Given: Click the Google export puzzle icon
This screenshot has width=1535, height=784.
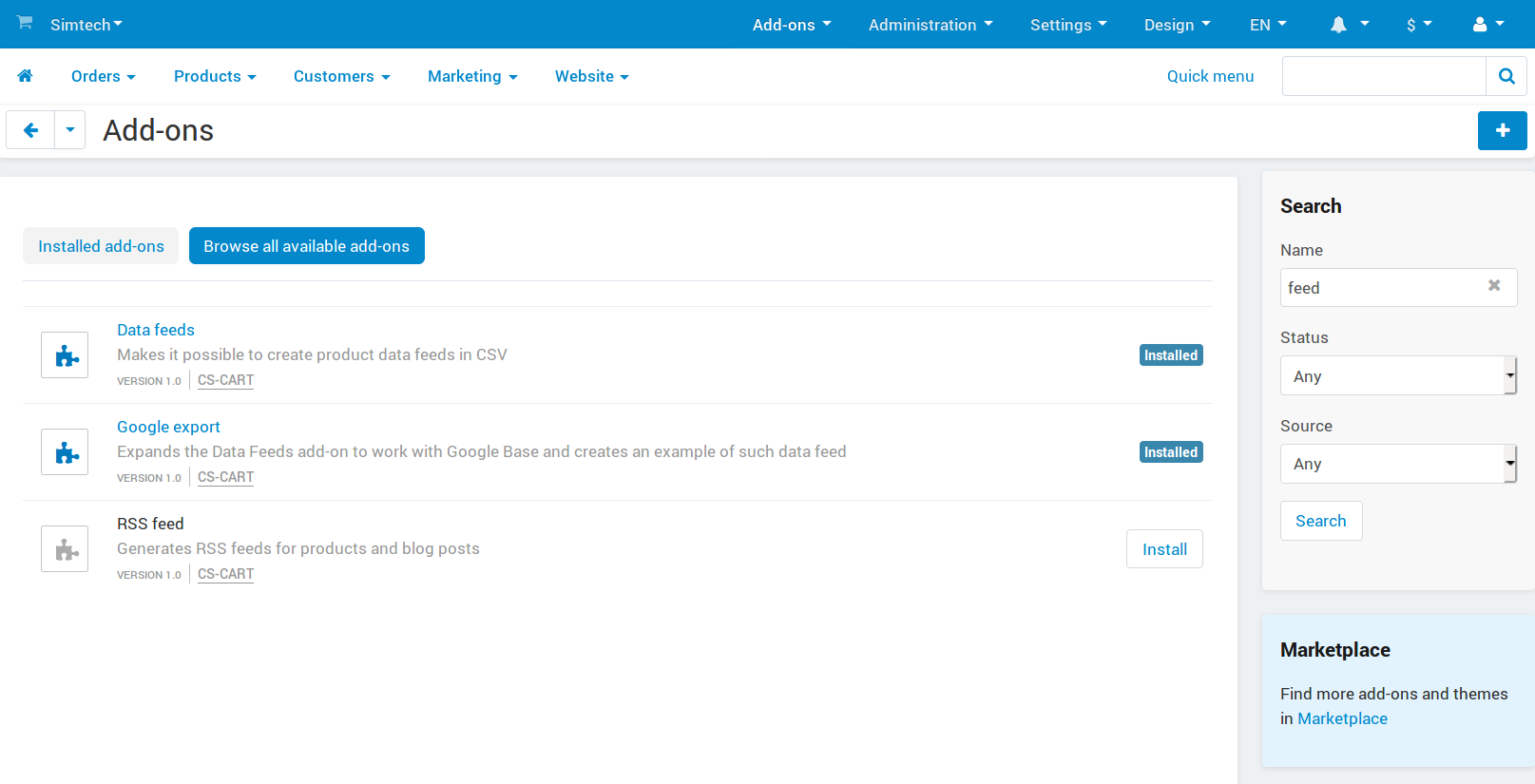Looking at the screenshot, I should click(65, 452).
